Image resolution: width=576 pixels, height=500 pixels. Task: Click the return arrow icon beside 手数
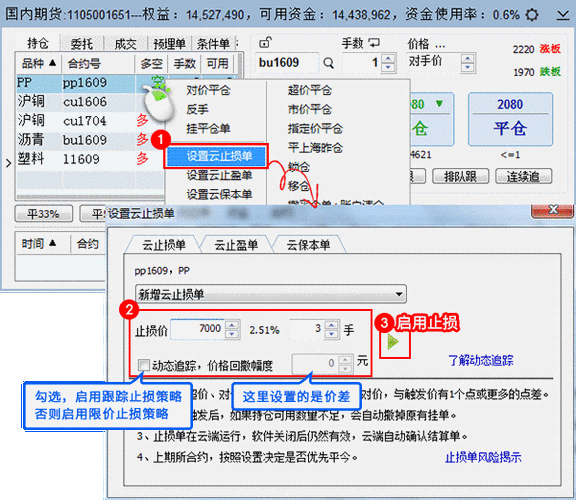(x=374, y=43)
